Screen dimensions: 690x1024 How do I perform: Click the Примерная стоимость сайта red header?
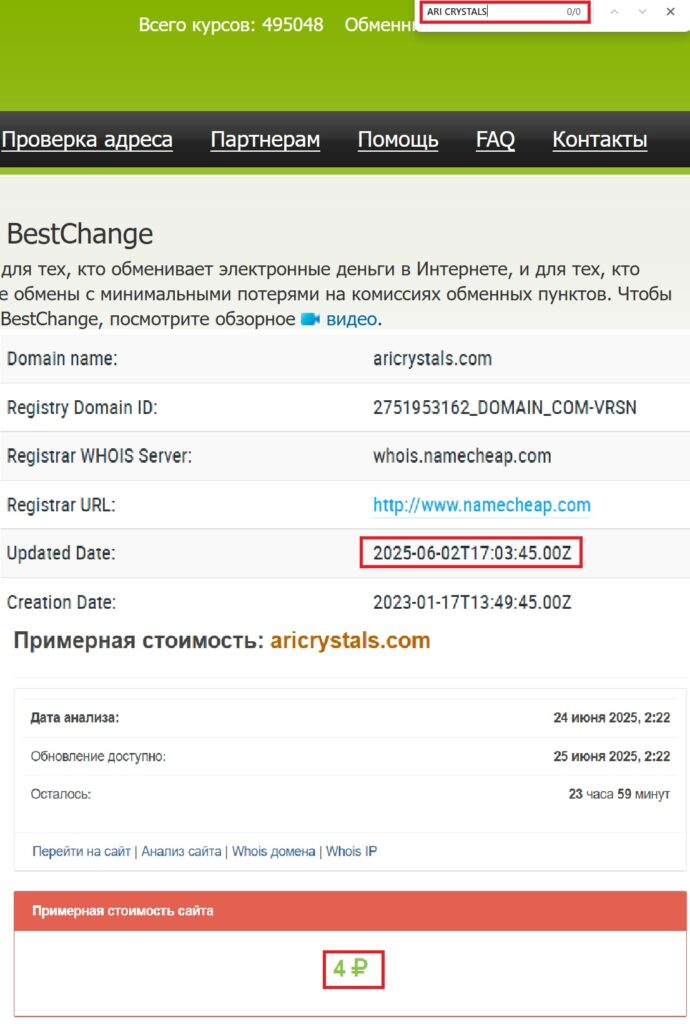coord(350,911)
